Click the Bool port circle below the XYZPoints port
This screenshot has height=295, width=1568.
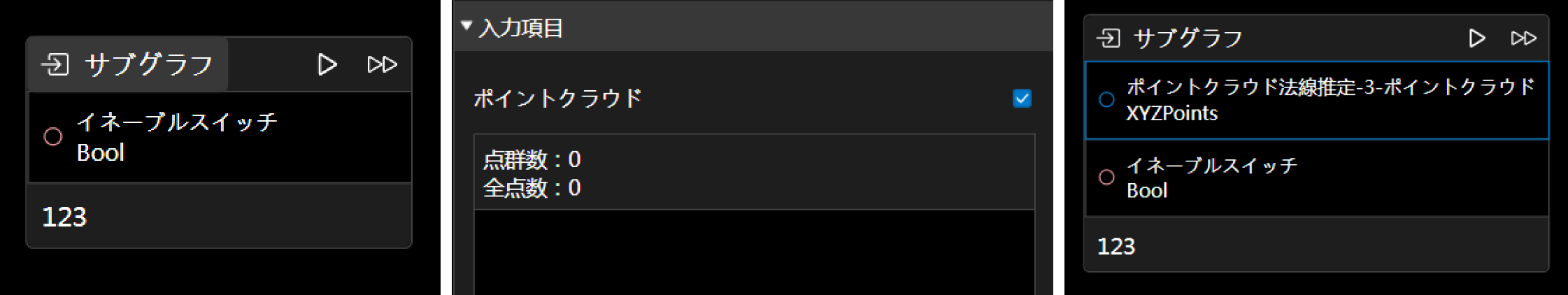coord(1106,178)
